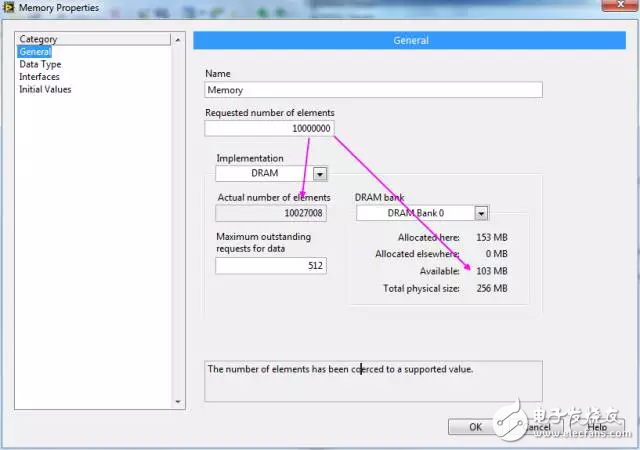Click the Category header label
The height and width of the screenshot is (450, 640).
pos(39,40)
